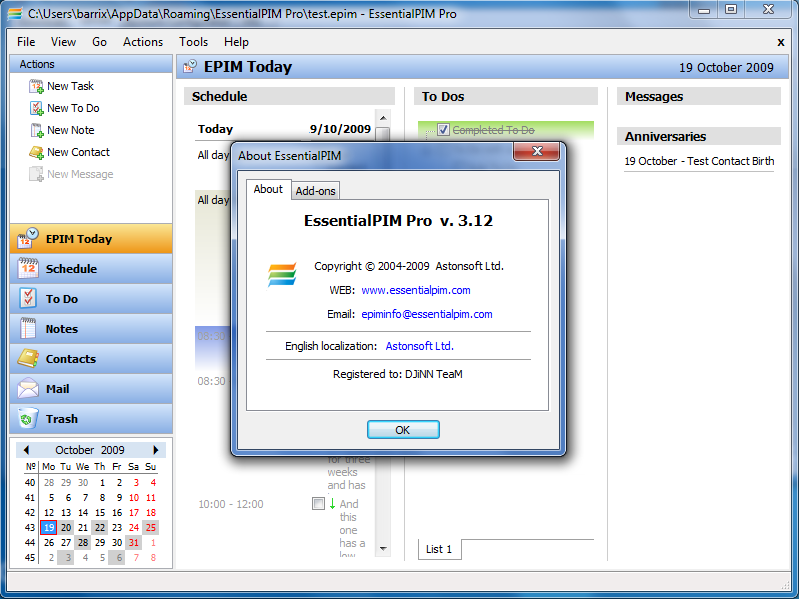The image size is (799, 599).
Task: Open the View menu
Action: [63, 42]
